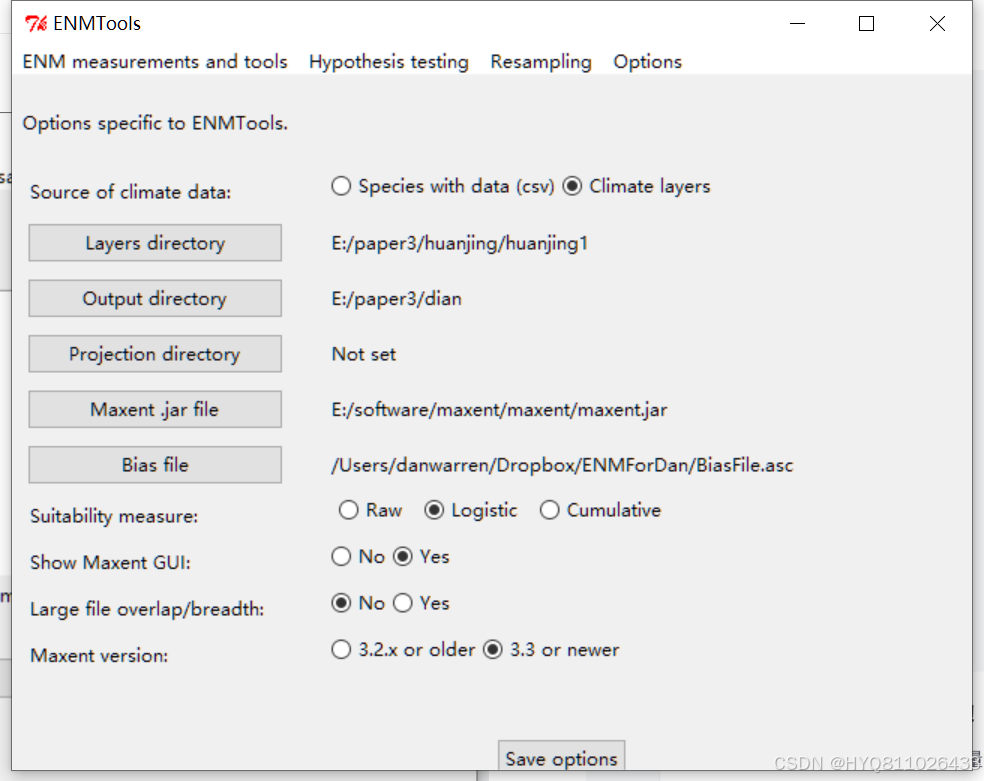Click 'Options specific to ENMTools.' heading
This screenshot has height=781, width=984.
pyautogui.click(x=155, y=124)
